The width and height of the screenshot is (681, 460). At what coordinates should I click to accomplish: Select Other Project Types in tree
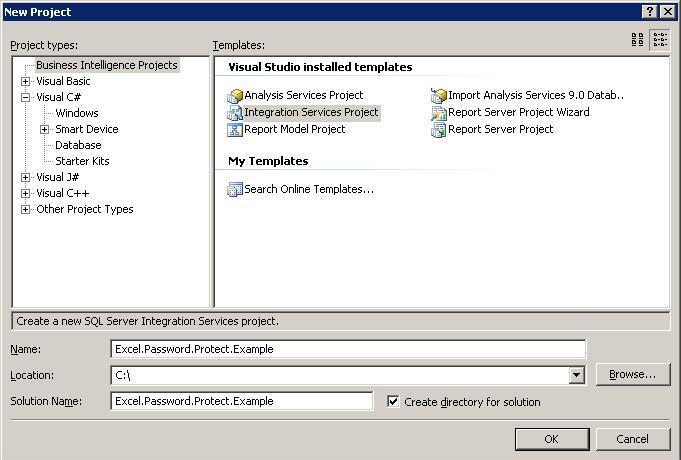click(x=84, y=209)
